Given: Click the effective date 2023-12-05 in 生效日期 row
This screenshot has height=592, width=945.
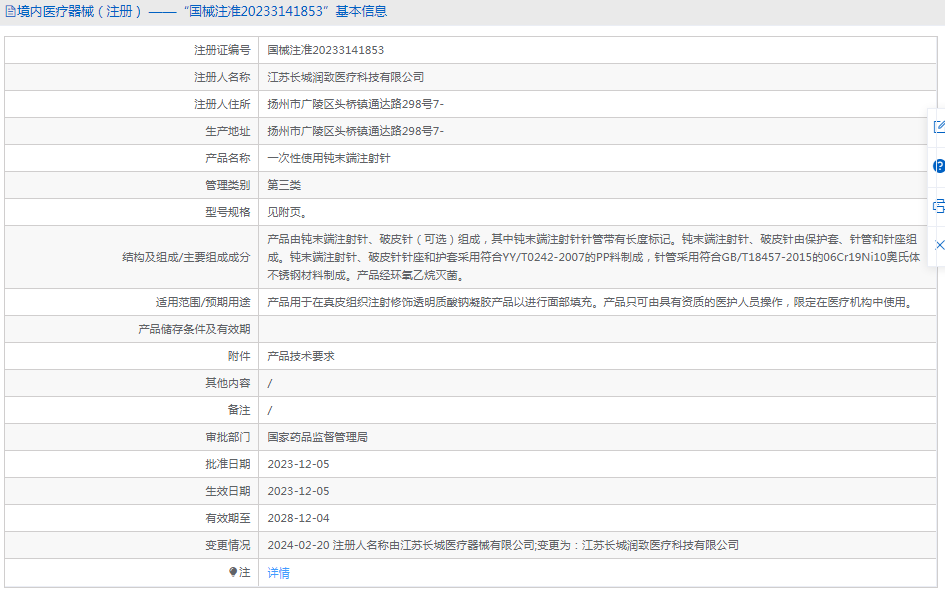Looking at the screenshot, I should 298,491.
